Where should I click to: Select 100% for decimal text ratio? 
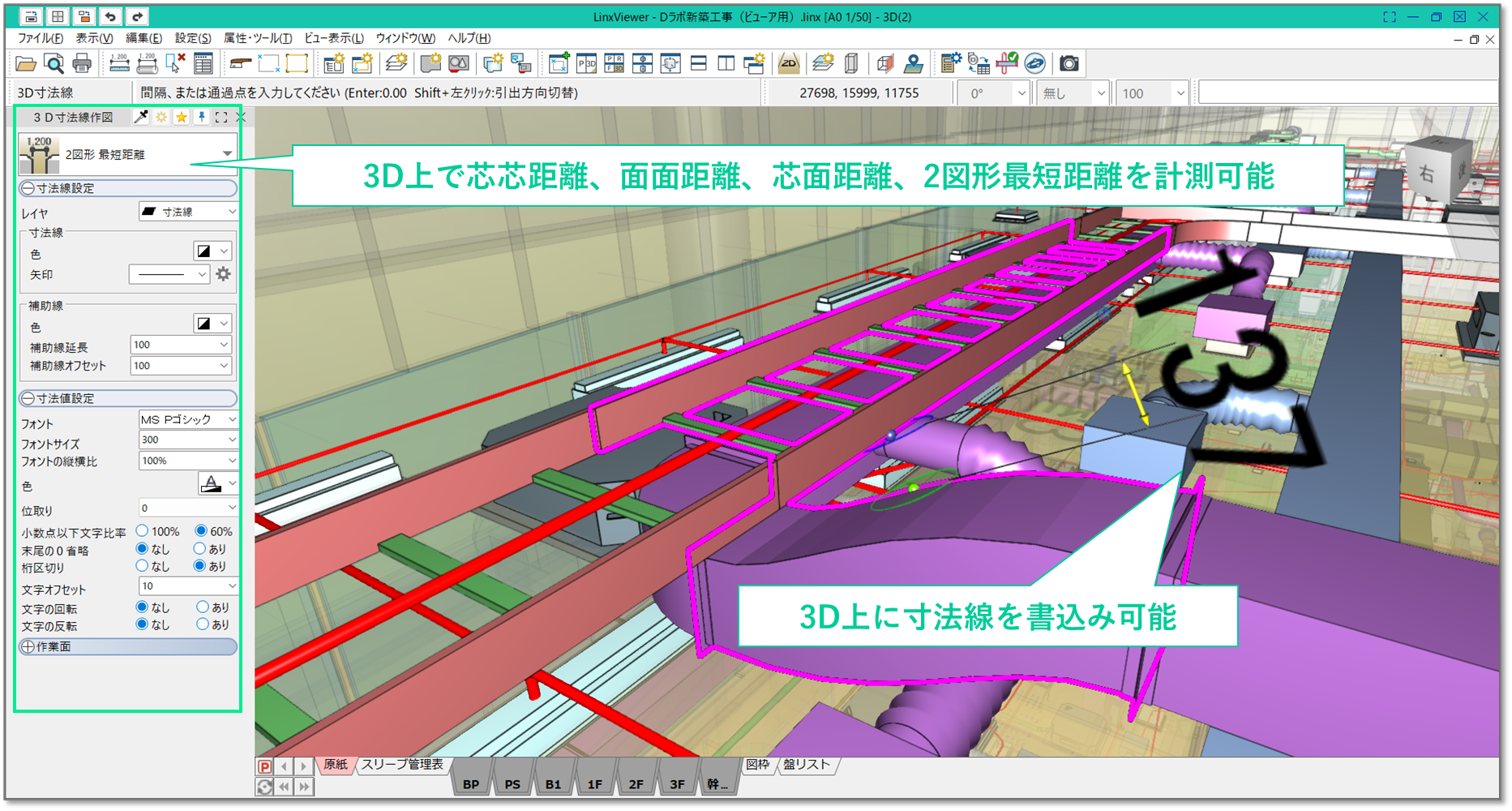[143, 531]
